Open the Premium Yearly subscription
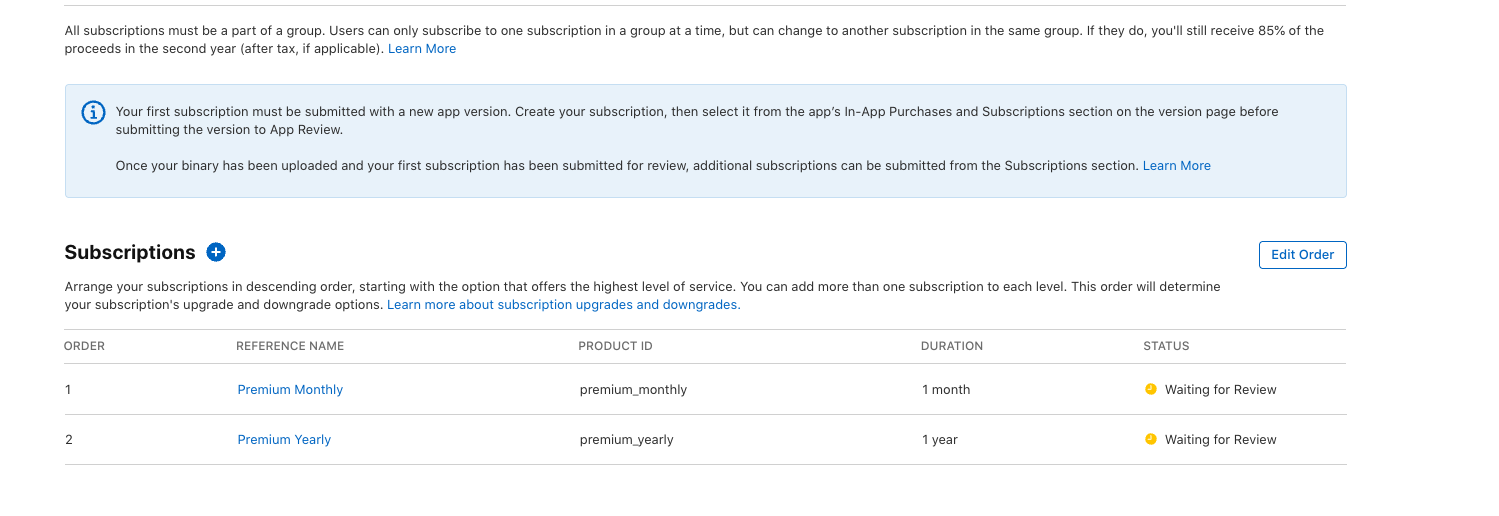1499x516 pixels. pyautogui.click(x=284, y=440)
